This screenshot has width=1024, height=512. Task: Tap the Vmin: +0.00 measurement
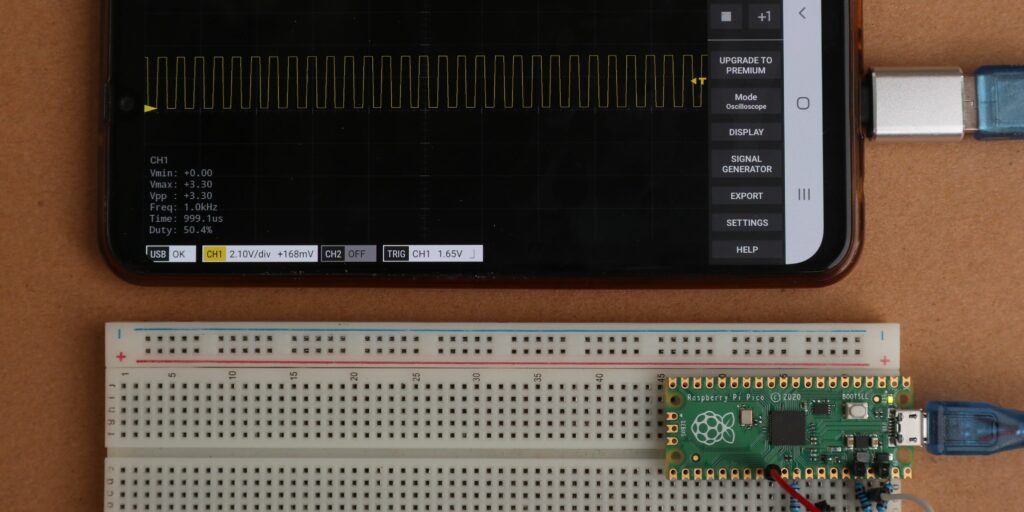point(181,173)
